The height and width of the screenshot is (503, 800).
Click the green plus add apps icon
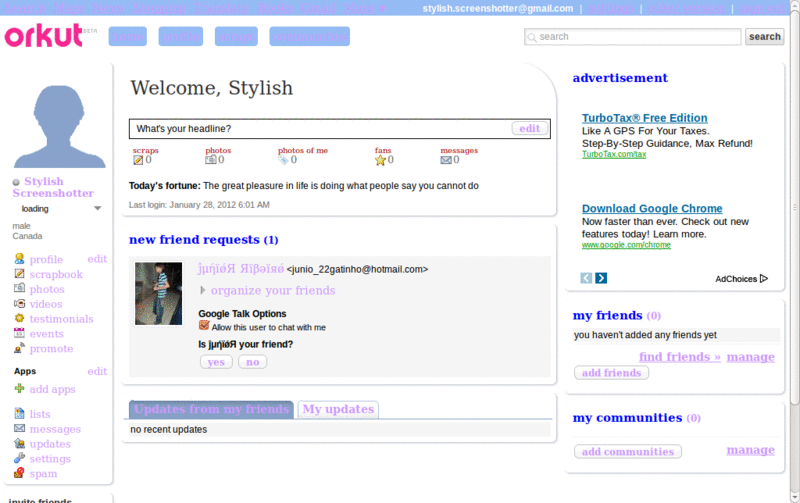coord(19,388)
